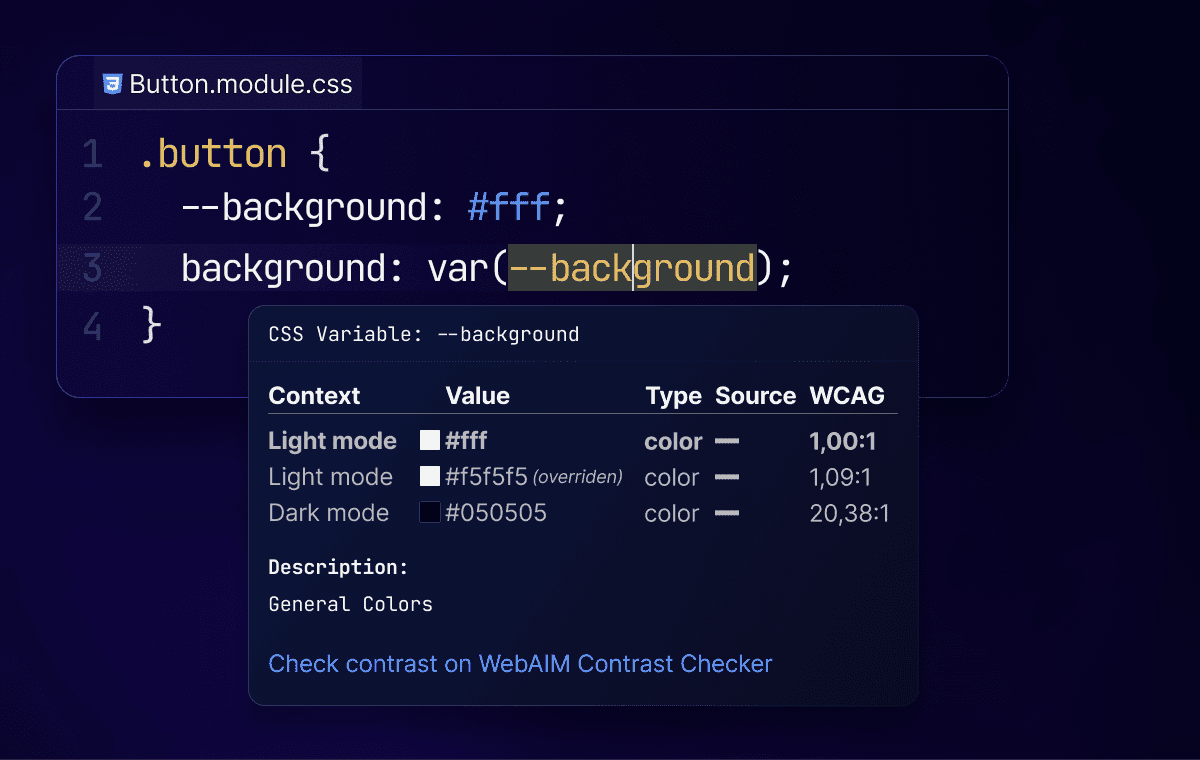Click the WCAG column header
Image resolution: width=1200 pixels, height=760 pixels.
[847, 396]
